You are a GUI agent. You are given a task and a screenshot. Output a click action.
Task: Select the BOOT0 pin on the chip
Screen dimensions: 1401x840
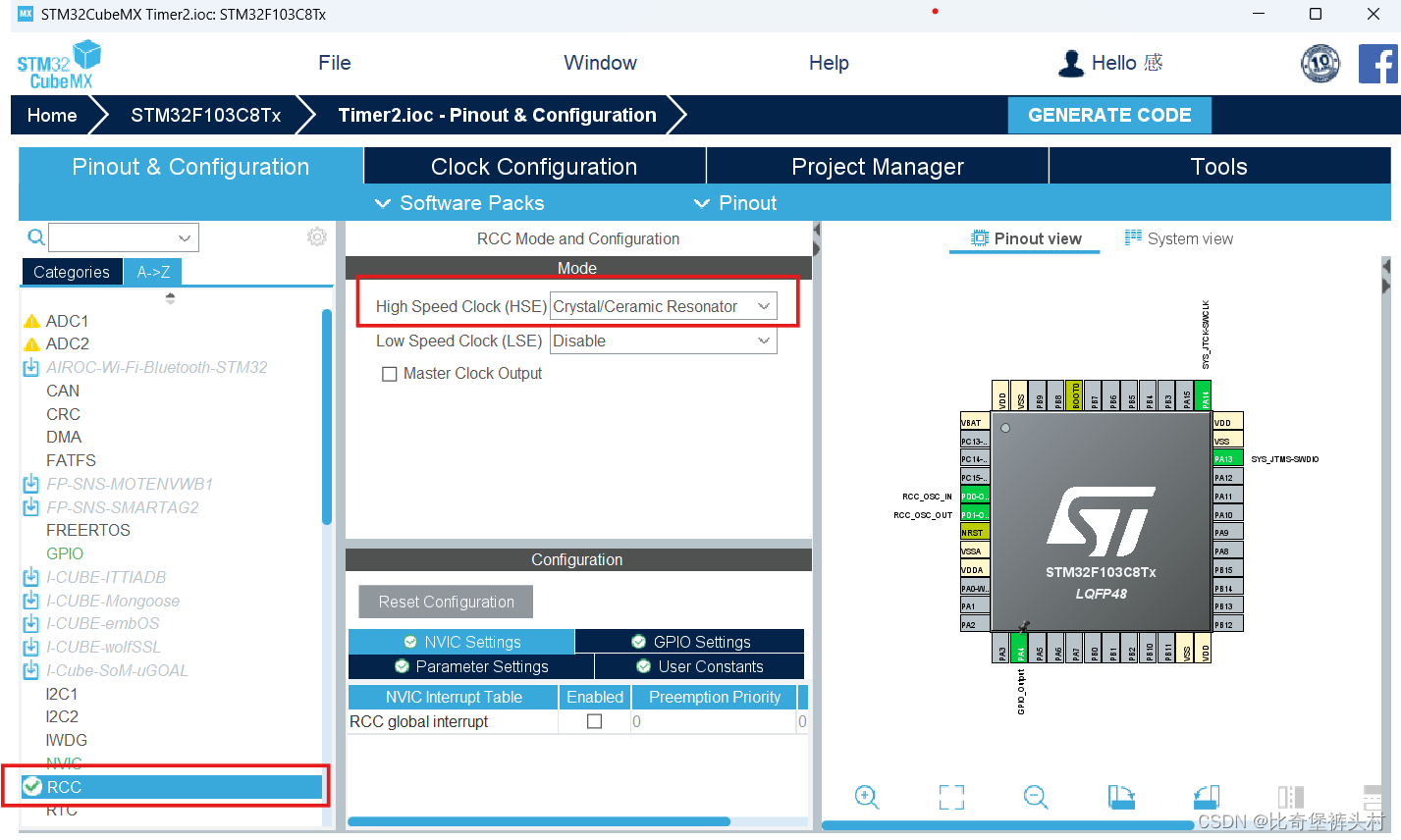[x=1075, y=395]
